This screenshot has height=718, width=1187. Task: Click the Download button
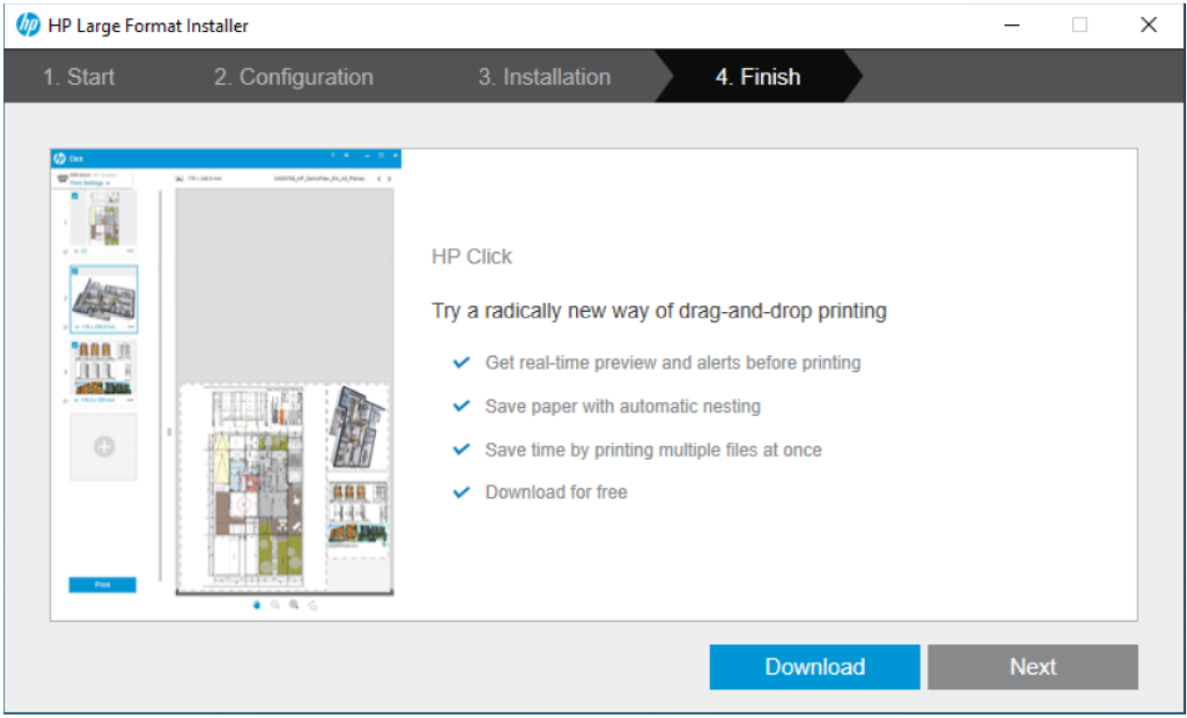(x=813, y=667)
